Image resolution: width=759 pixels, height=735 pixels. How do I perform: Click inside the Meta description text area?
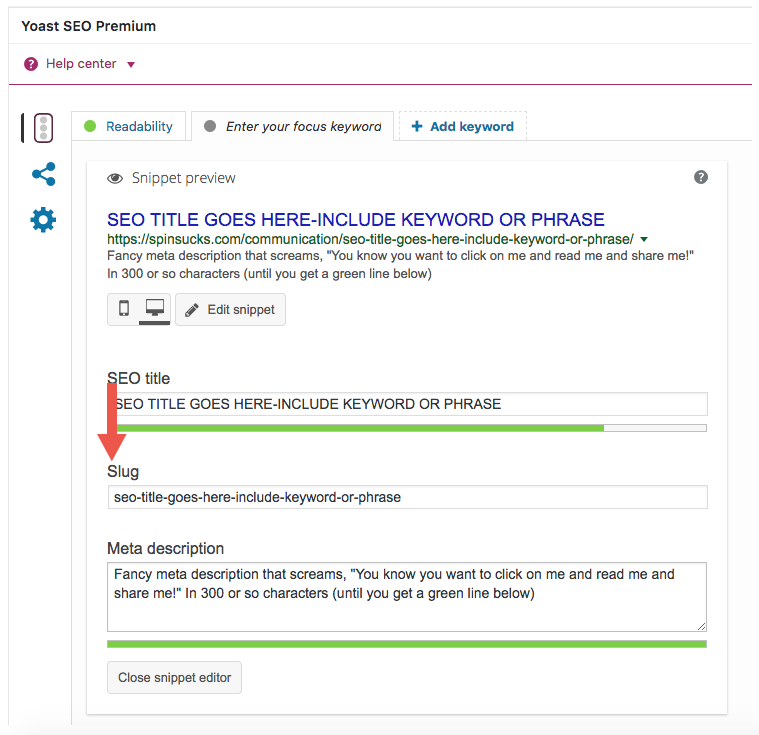407,596
